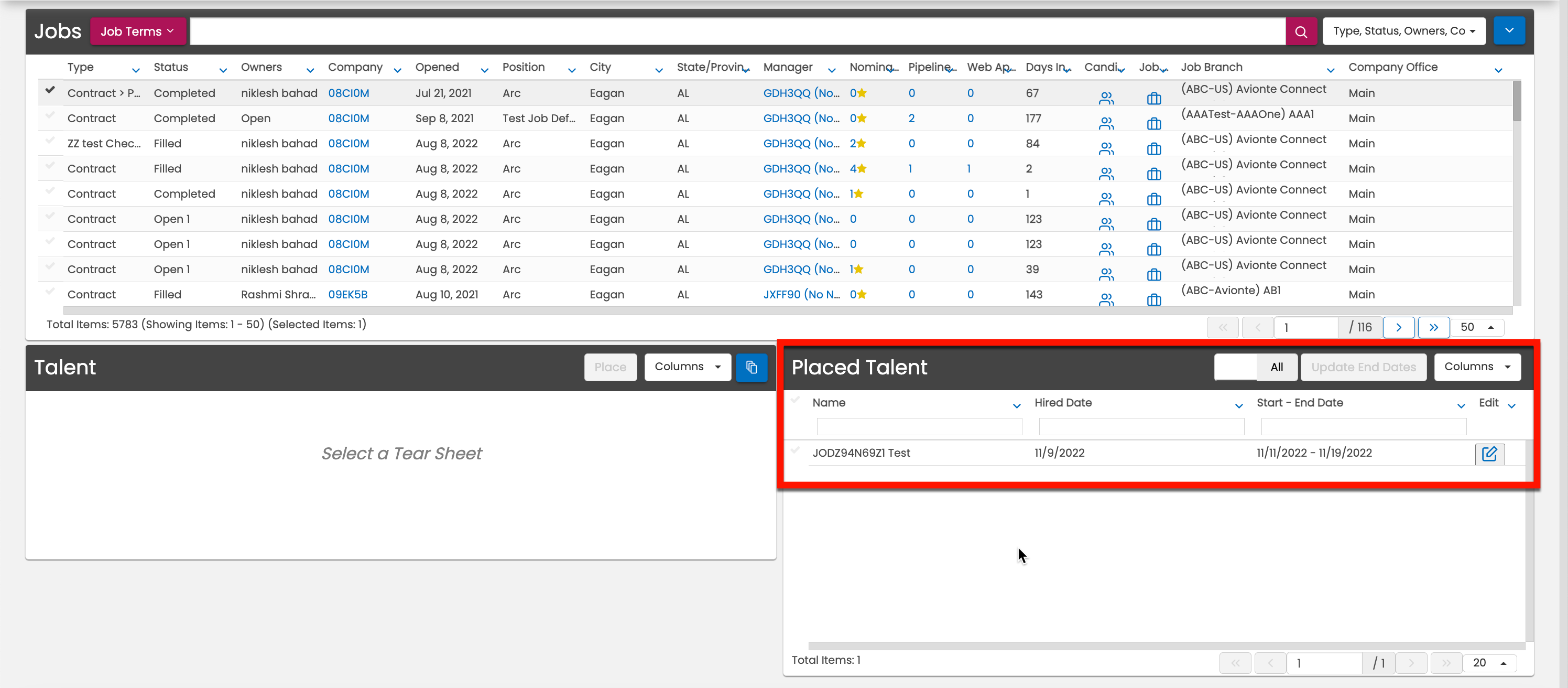
Task: Click the copy icon in Talent header
Action: [751, 367]
